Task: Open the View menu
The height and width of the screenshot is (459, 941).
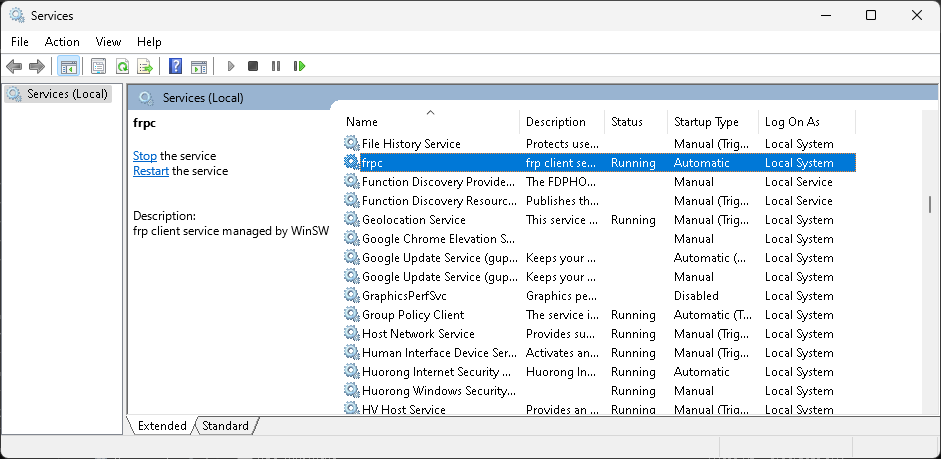Action: [x=108, y=42]
